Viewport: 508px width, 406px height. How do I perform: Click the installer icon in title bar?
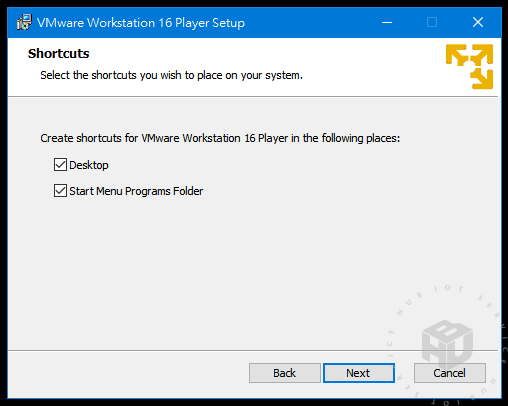(24, 22)
